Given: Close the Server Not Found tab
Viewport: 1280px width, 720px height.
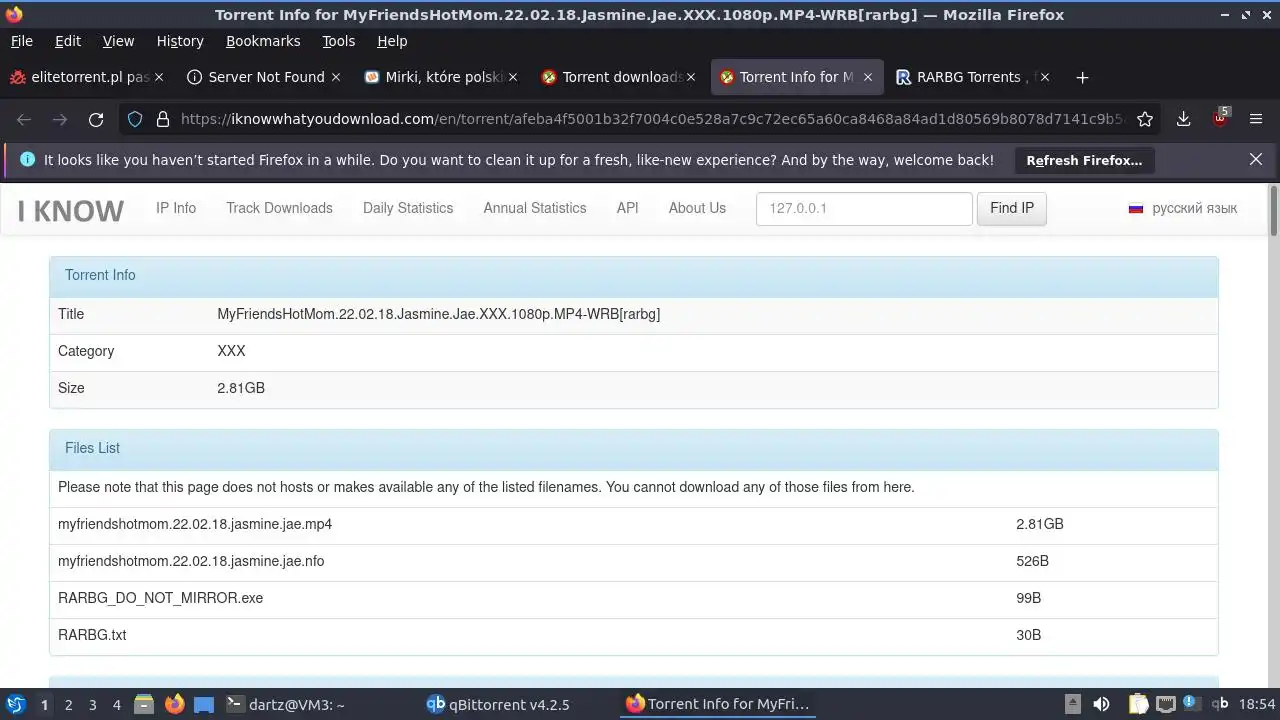Looking at the screenshot, I should (x=336, y=77).
